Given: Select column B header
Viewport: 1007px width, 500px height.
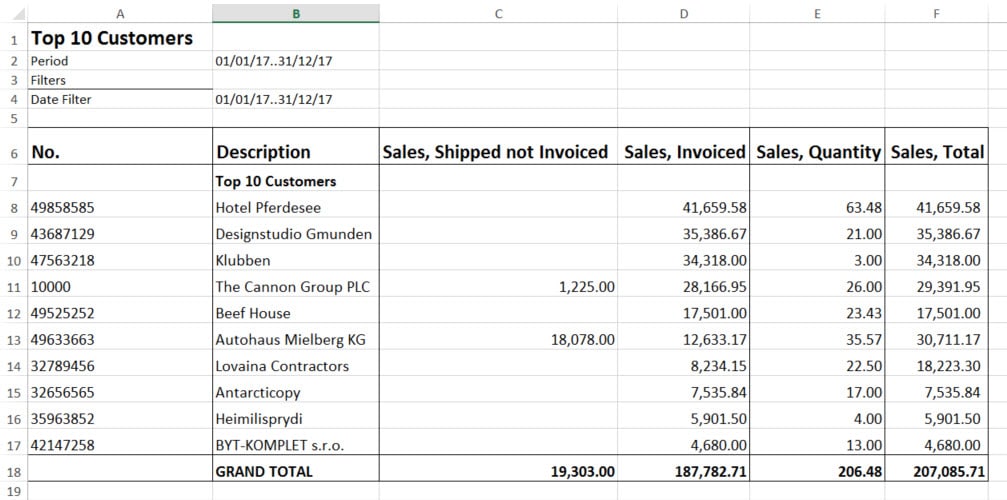Looking at the screenshot, I should pyautogui.click(x=295, y=13).
